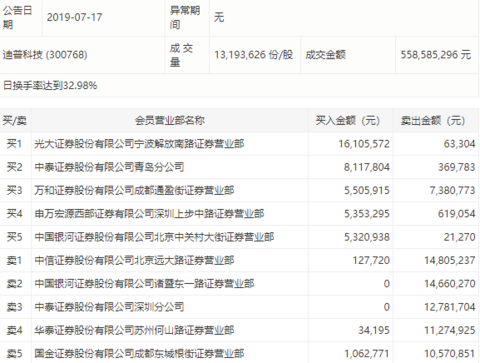
Task: Select 中信证券北京远大路证券营业部 name
Action: [x=134, y=260]
